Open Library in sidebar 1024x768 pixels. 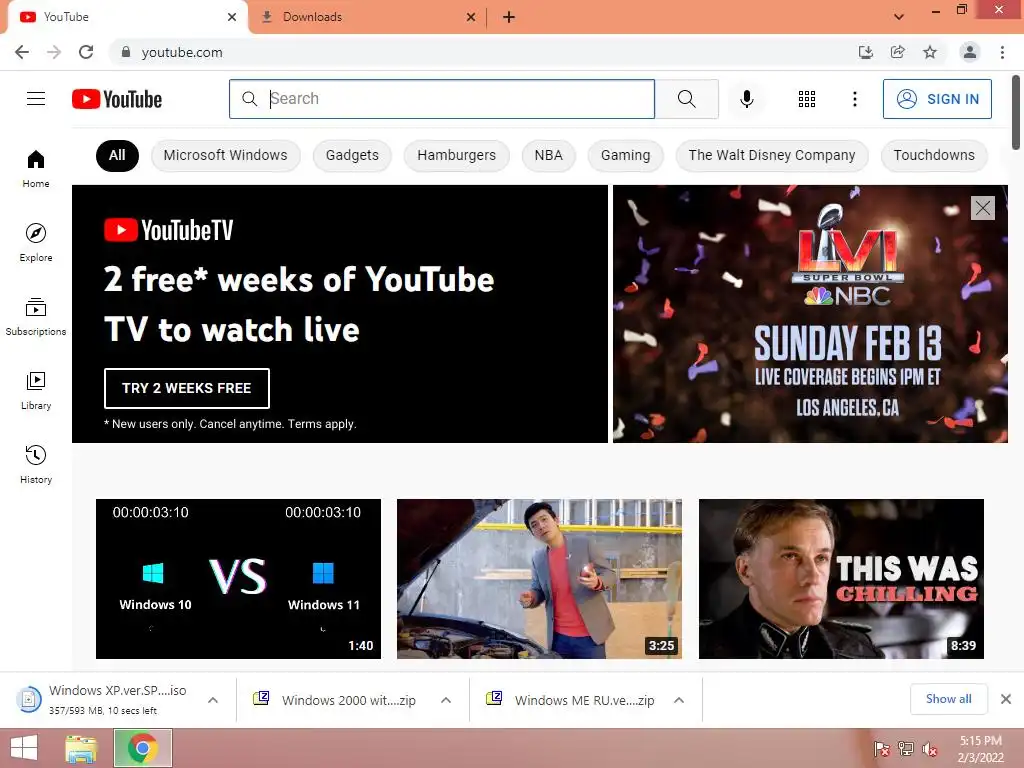tap(36, 391)
